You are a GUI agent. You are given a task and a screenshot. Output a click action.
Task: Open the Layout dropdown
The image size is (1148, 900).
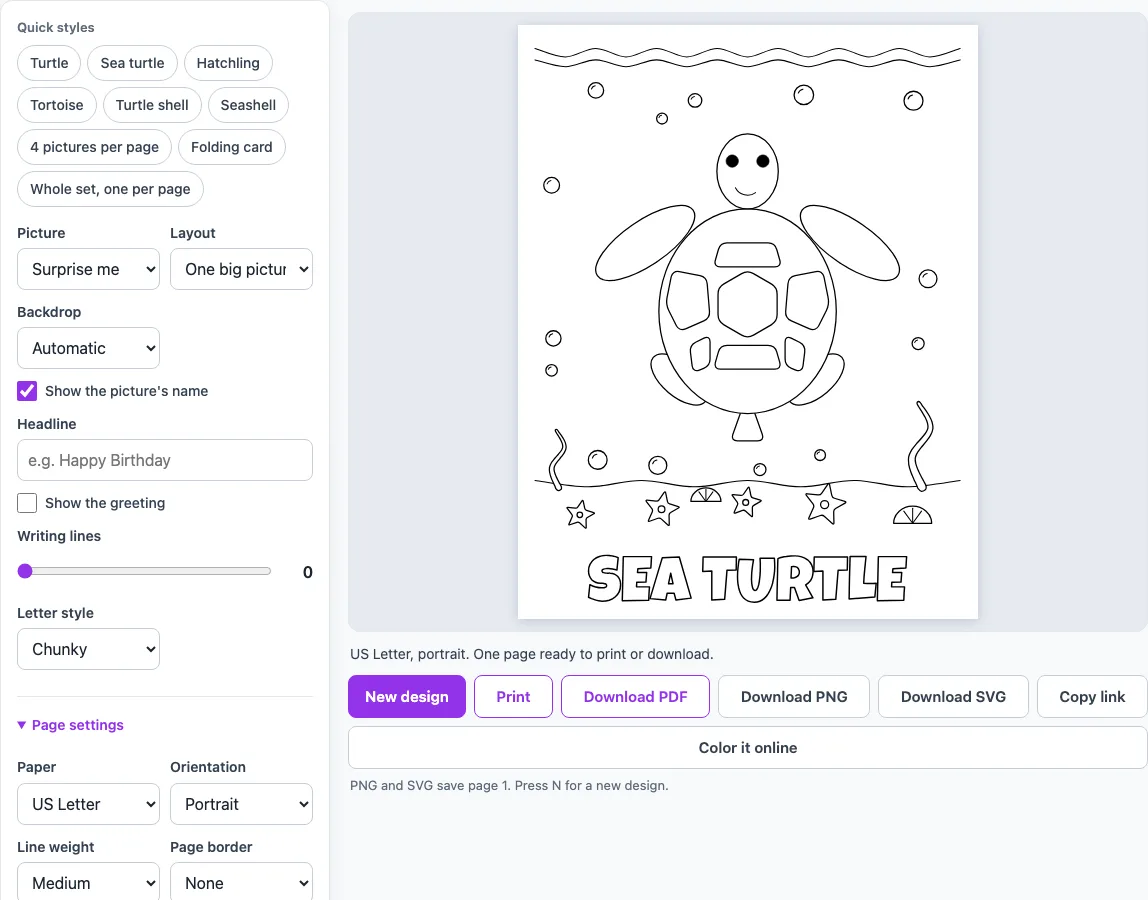242,269
